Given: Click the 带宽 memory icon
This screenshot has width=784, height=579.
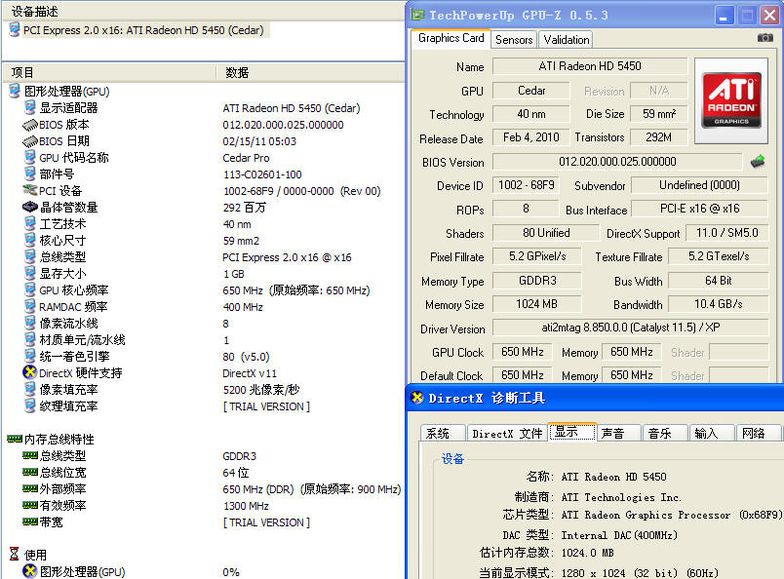Looking at the screenshot, I should click(x=30, y=522).
